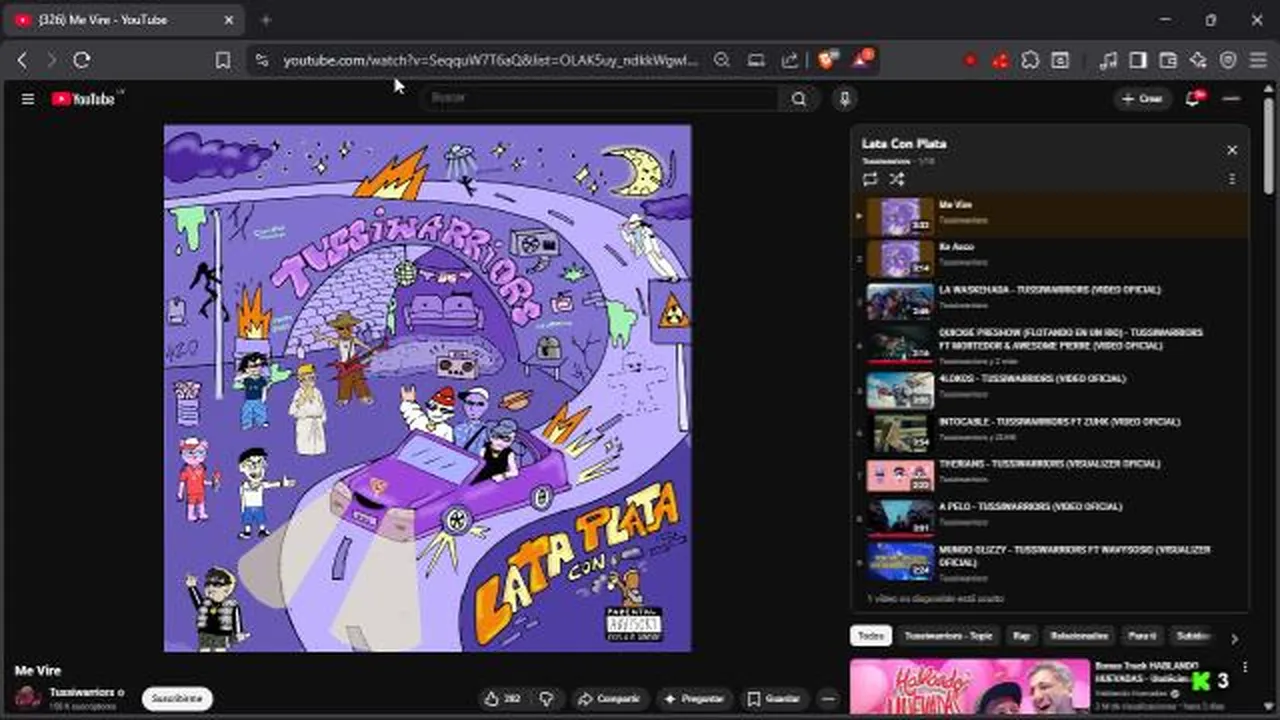Select the Para ti filter chip
This screenshot has height=720, width=1280.
(x=1143, y=636)
